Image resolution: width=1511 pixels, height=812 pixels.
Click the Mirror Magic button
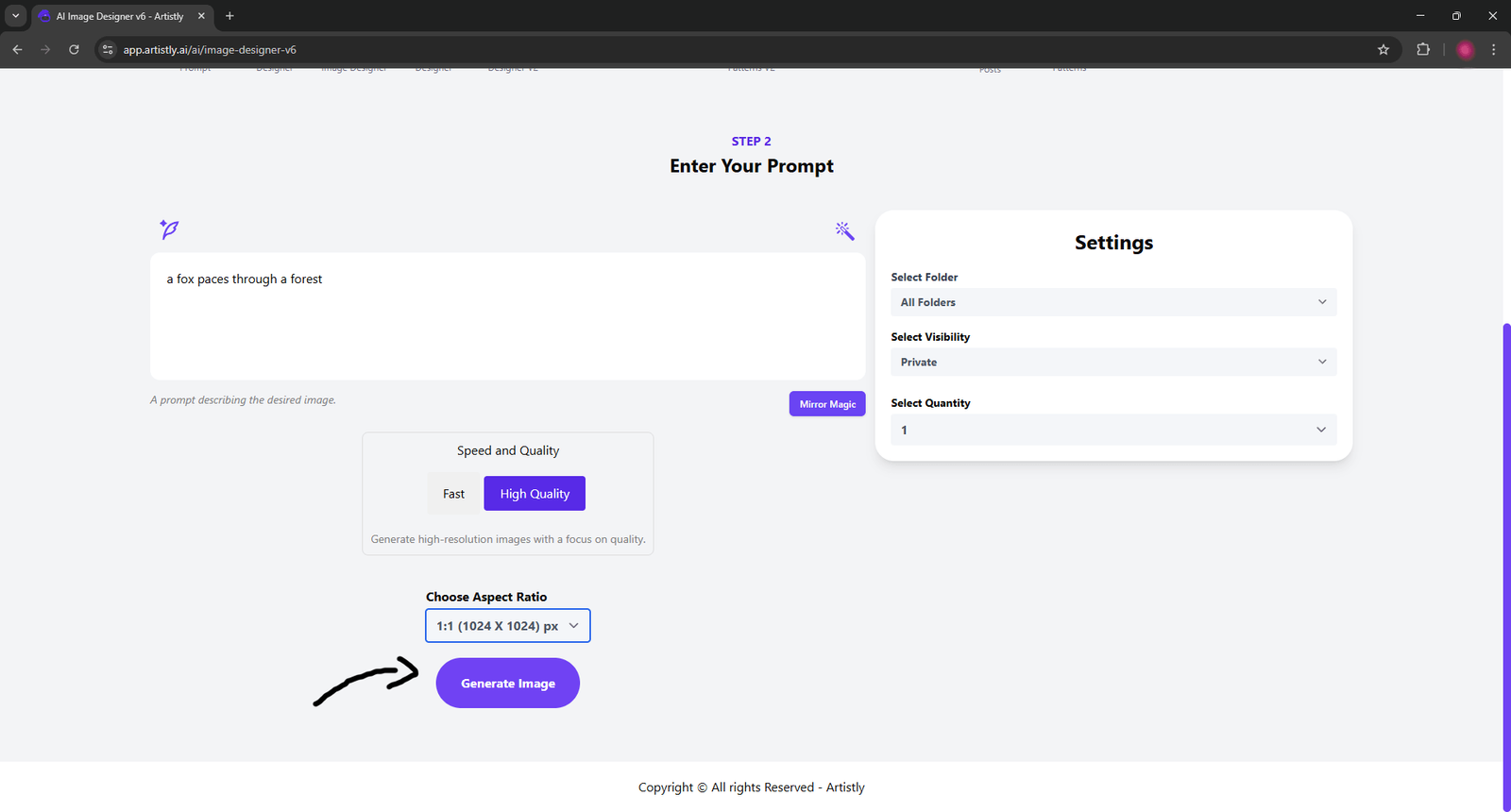[827, 404]
